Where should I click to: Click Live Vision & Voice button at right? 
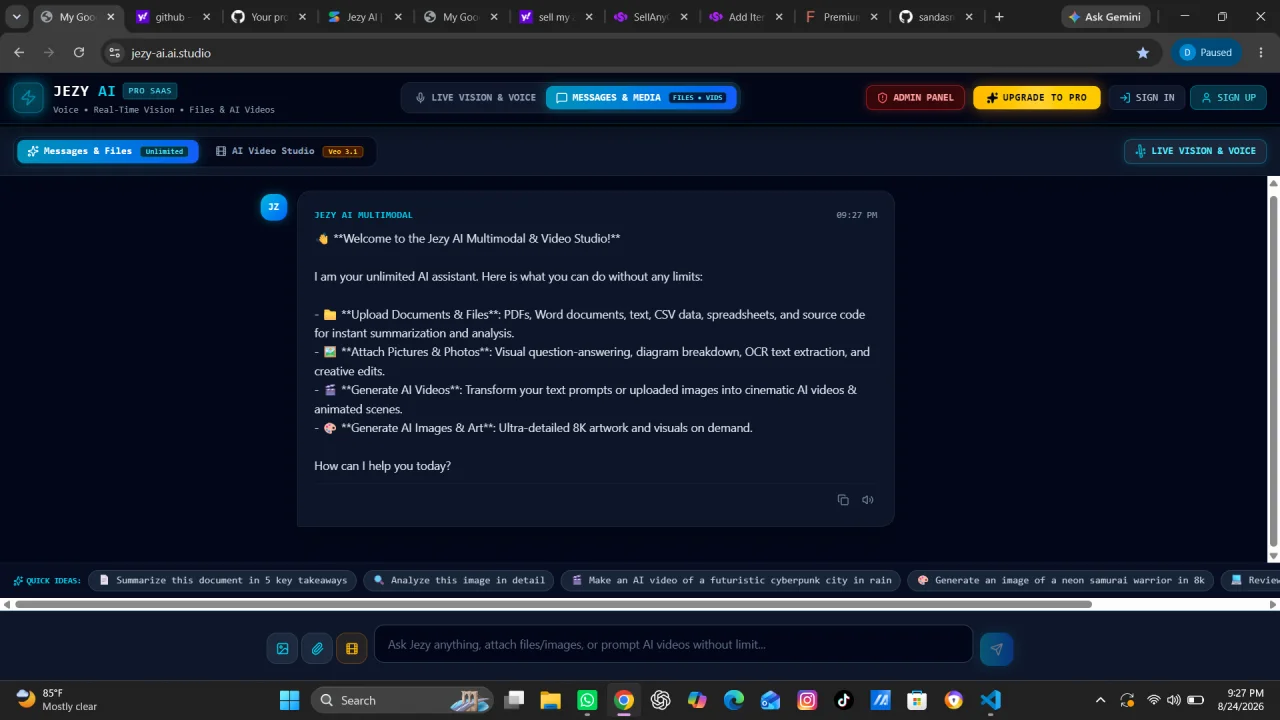(x=1195, y=151)
